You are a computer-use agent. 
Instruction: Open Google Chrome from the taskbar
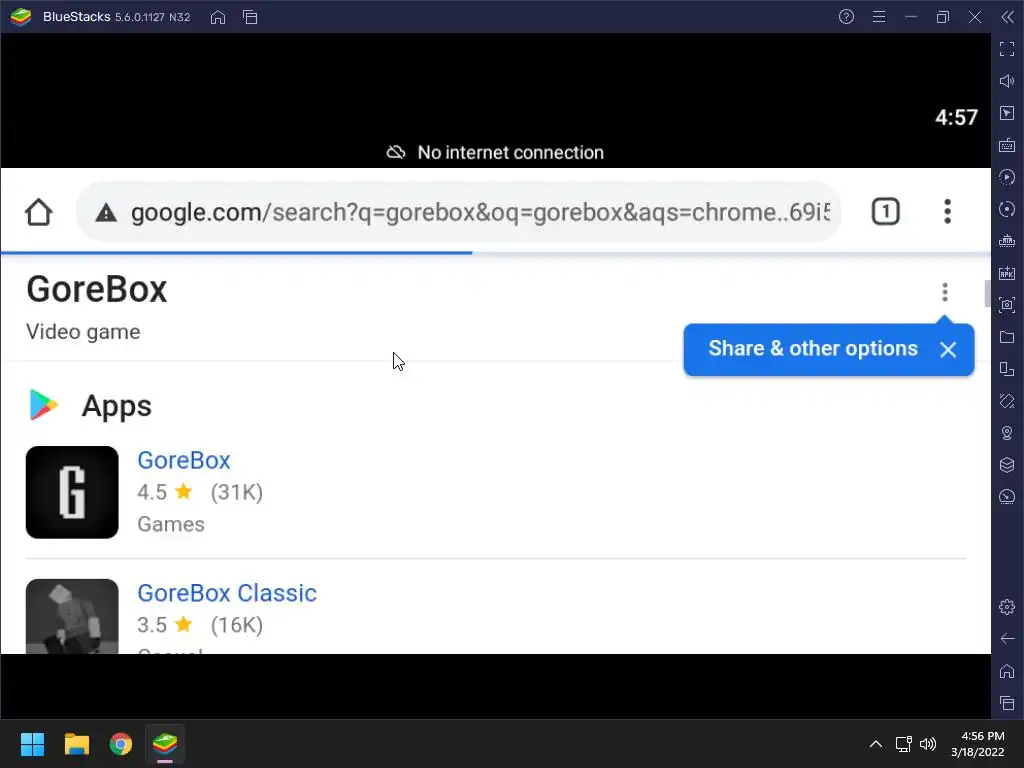121,744
